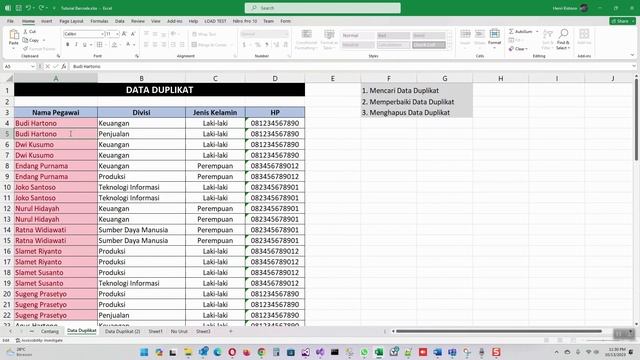Click the Redo arrow in title bar
This screenshot has height=360, width=640.
[41, 8]
